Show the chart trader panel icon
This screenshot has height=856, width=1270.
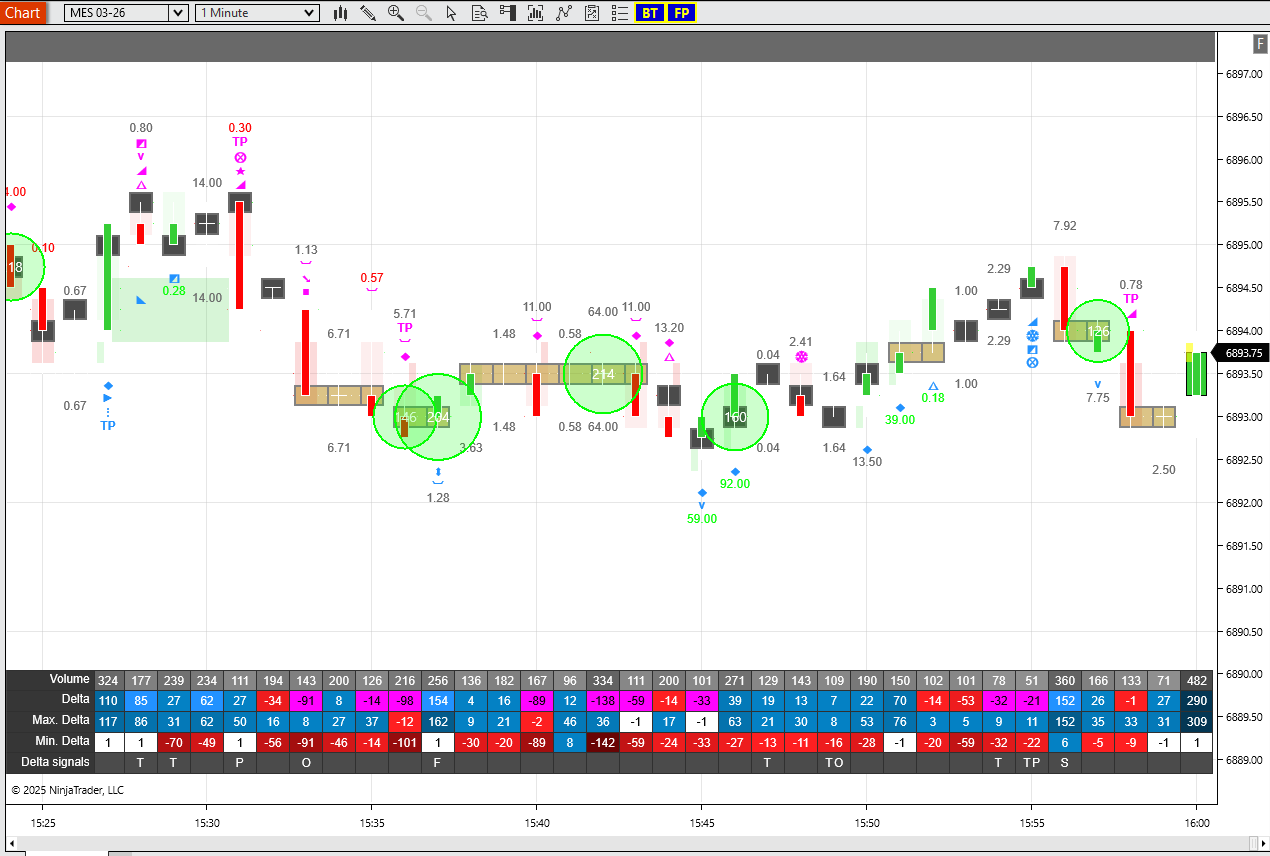(x=507, y=13)
